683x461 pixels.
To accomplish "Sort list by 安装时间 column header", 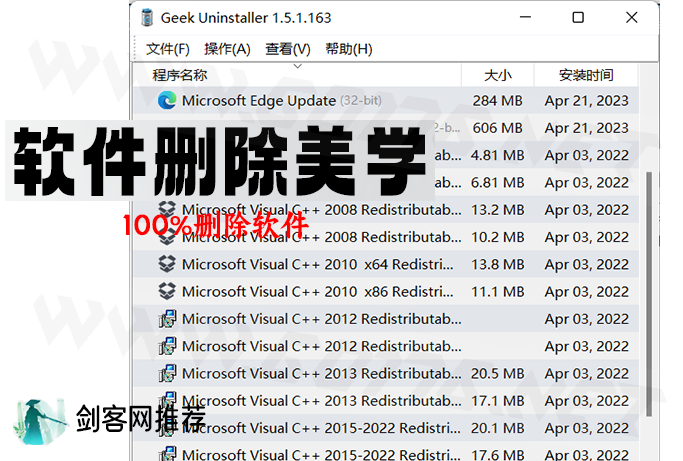I will pyautogui.click(x=586, y=75).
